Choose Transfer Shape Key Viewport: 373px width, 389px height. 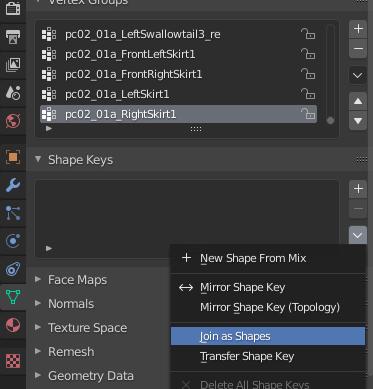pyautogui.click(x=268, y=356)
